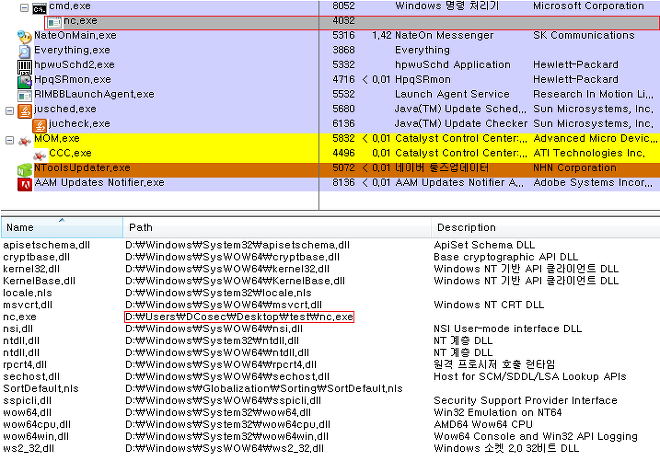Select ws2_32.dll in the DLL list
This screenshot has height=461, width=660.
pyautogui.click(x=29, y=448)
